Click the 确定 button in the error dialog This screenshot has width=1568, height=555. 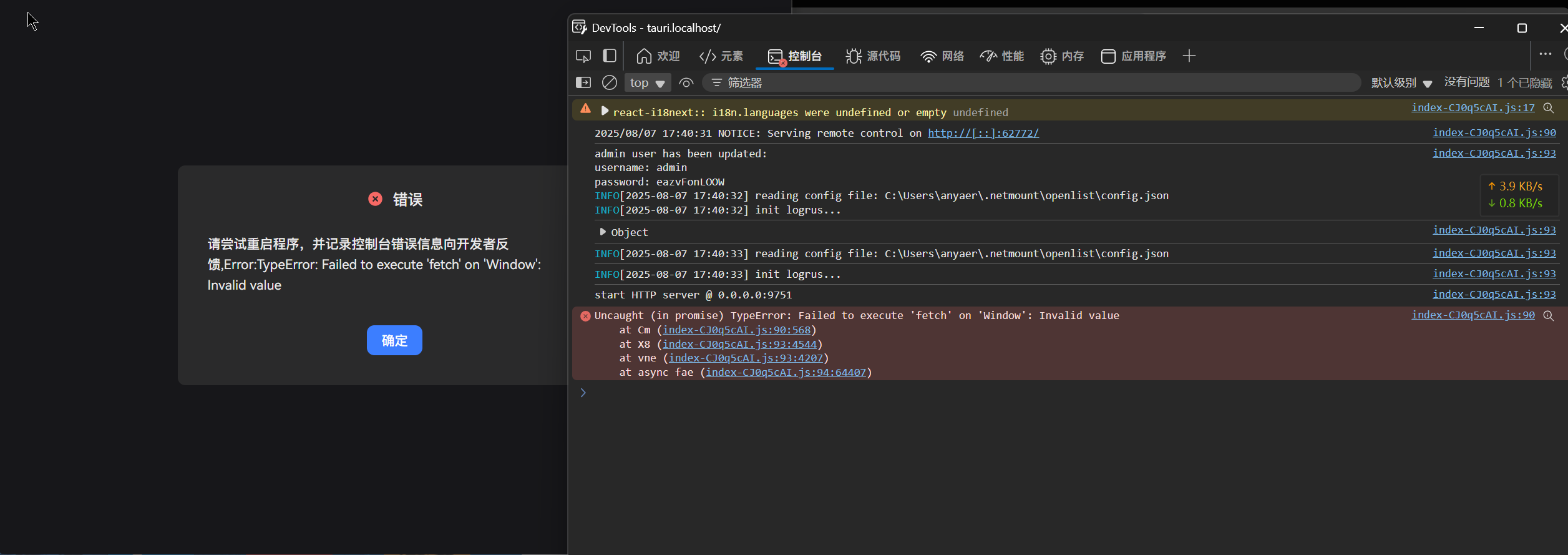(394, 340)
